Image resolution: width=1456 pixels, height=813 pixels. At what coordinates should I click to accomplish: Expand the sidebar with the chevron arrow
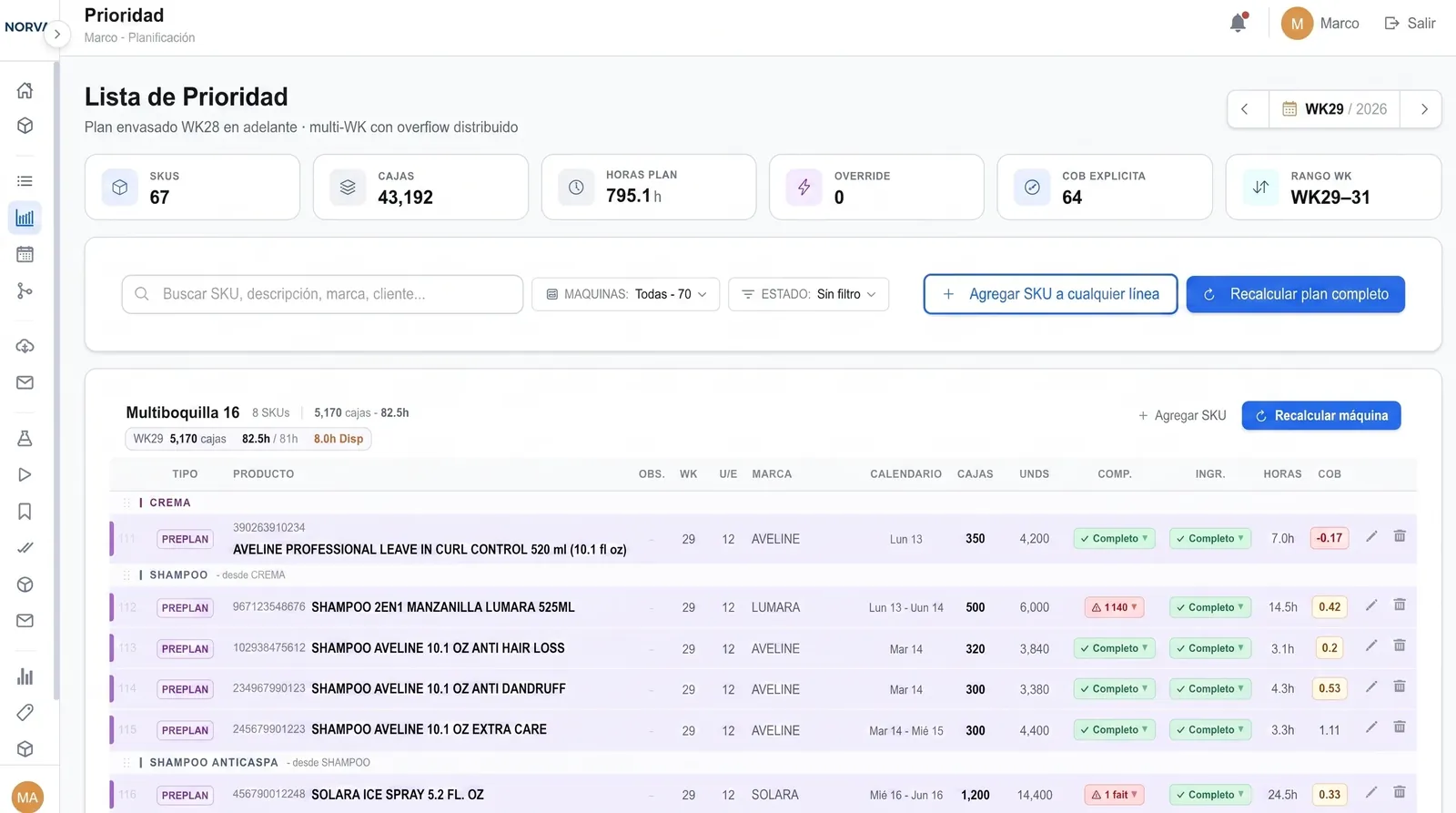[56, 35]
